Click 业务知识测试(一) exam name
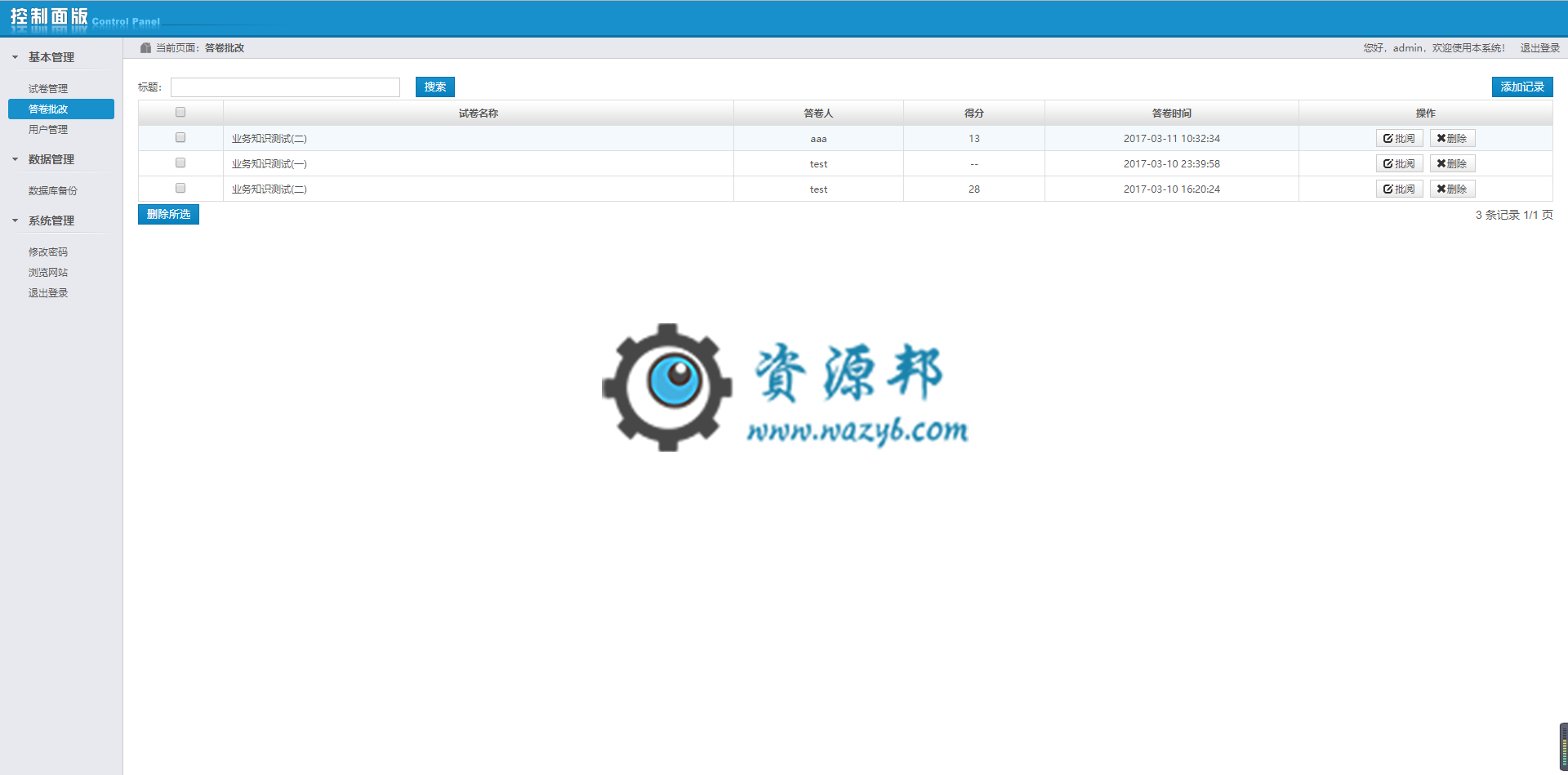Viewport: 1568px width, 775px height. click(269, 164)
